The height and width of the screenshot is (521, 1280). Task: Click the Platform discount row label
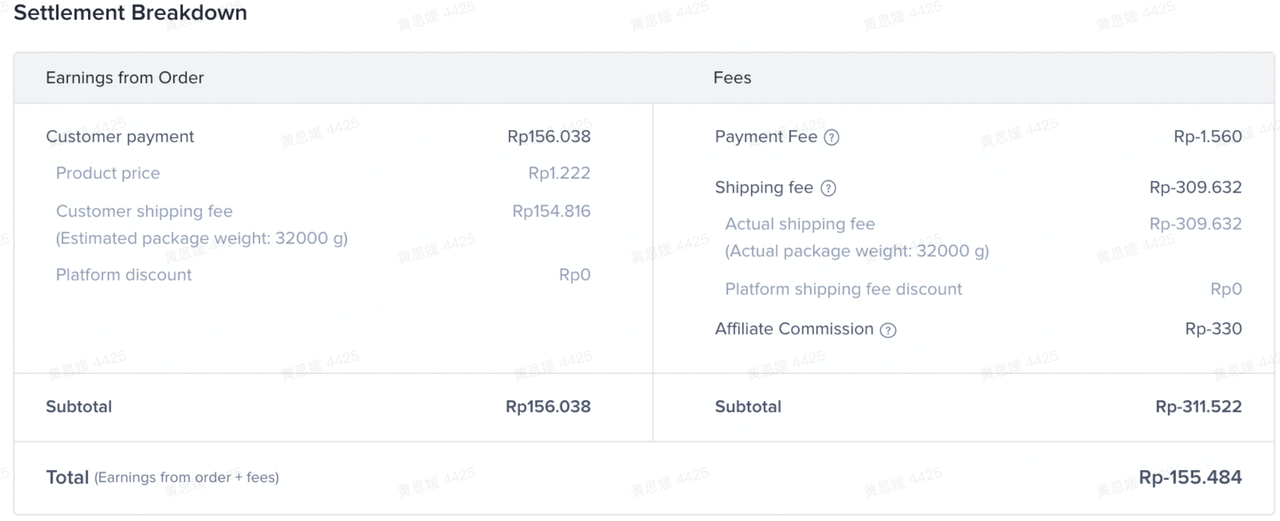(124, 275)
